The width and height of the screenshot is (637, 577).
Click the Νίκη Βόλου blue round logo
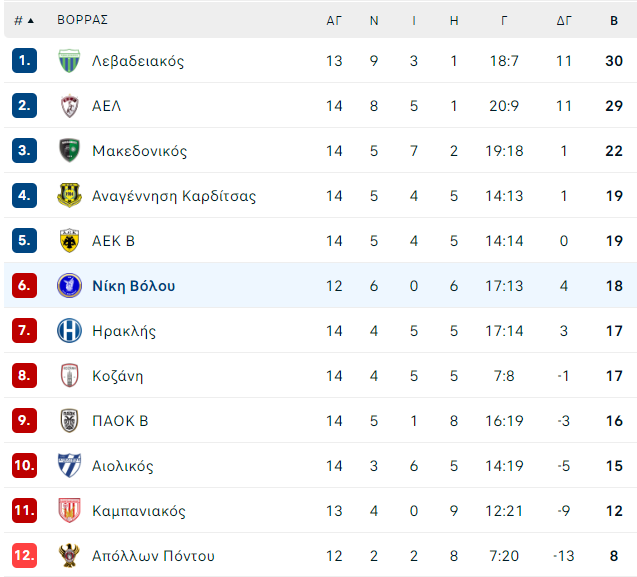point(69,286)
